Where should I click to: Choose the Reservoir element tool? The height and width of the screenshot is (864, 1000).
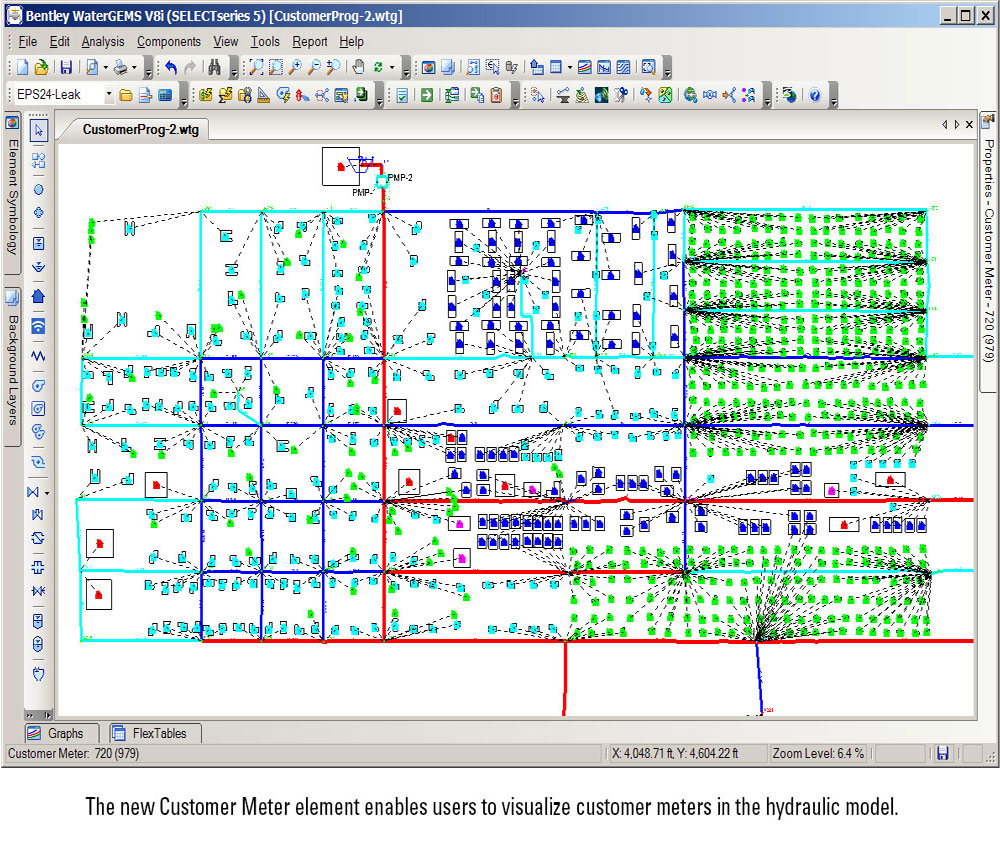(39, 266)
